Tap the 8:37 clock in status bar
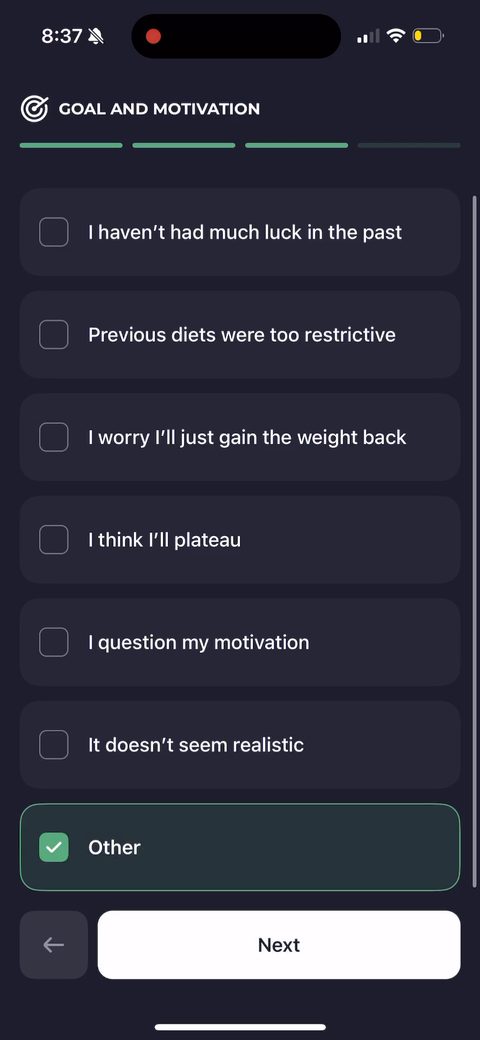480x1040 pixels. click(62, 36)
